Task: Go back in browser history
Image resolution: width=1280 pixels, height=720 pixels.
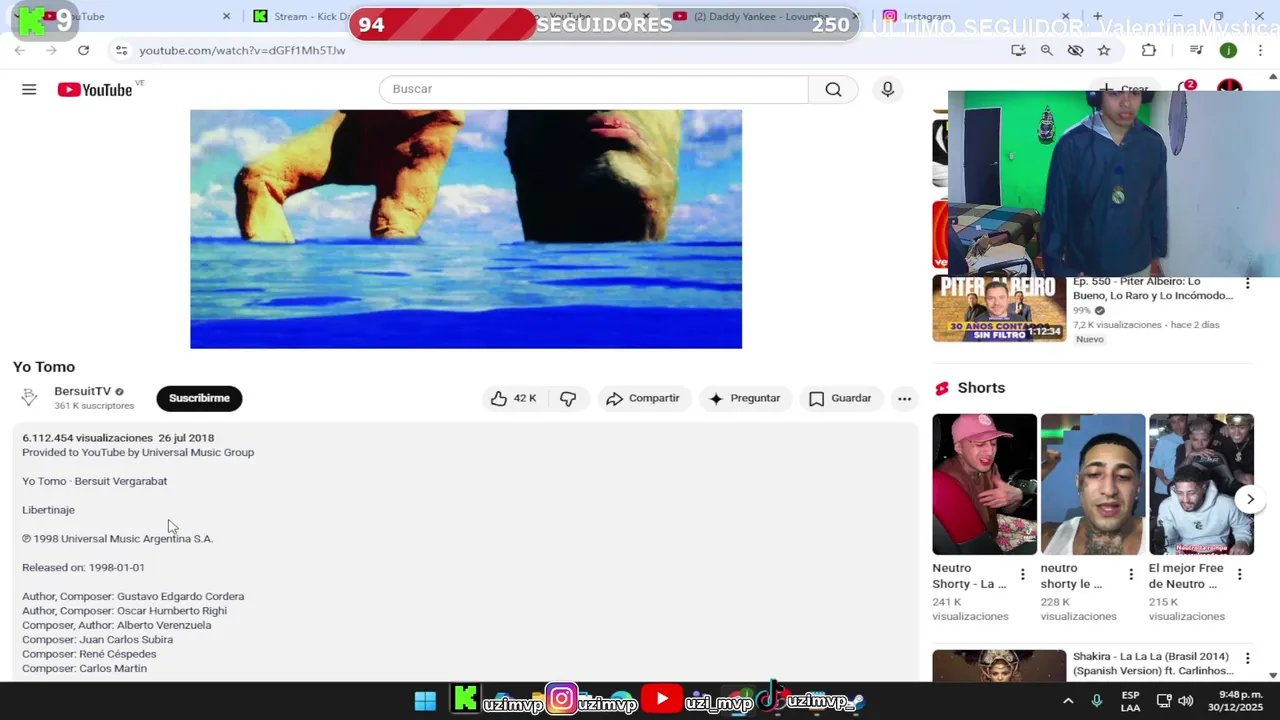Action: click(x=20, y=50)
